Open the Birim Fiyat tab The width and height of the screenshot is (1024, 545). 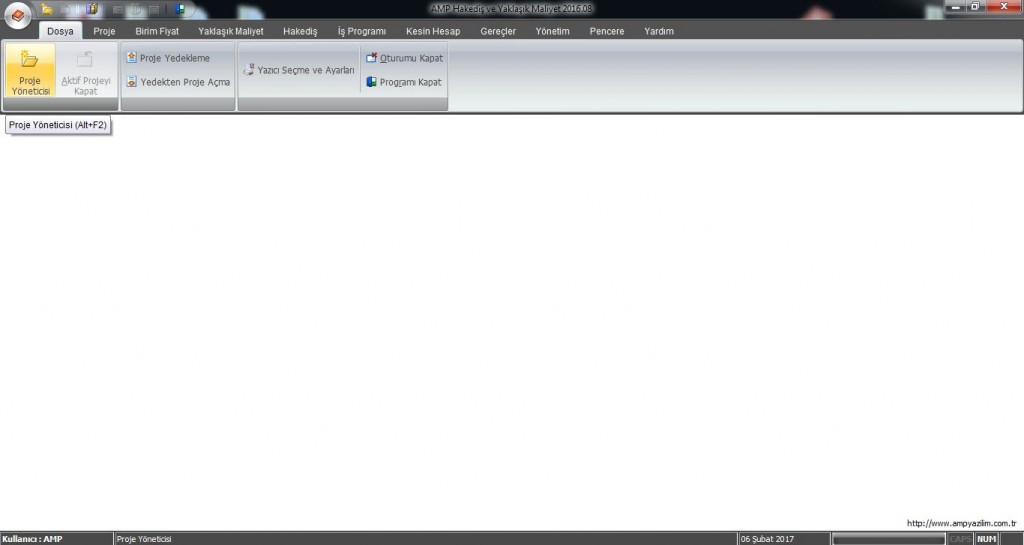[157, 31]
